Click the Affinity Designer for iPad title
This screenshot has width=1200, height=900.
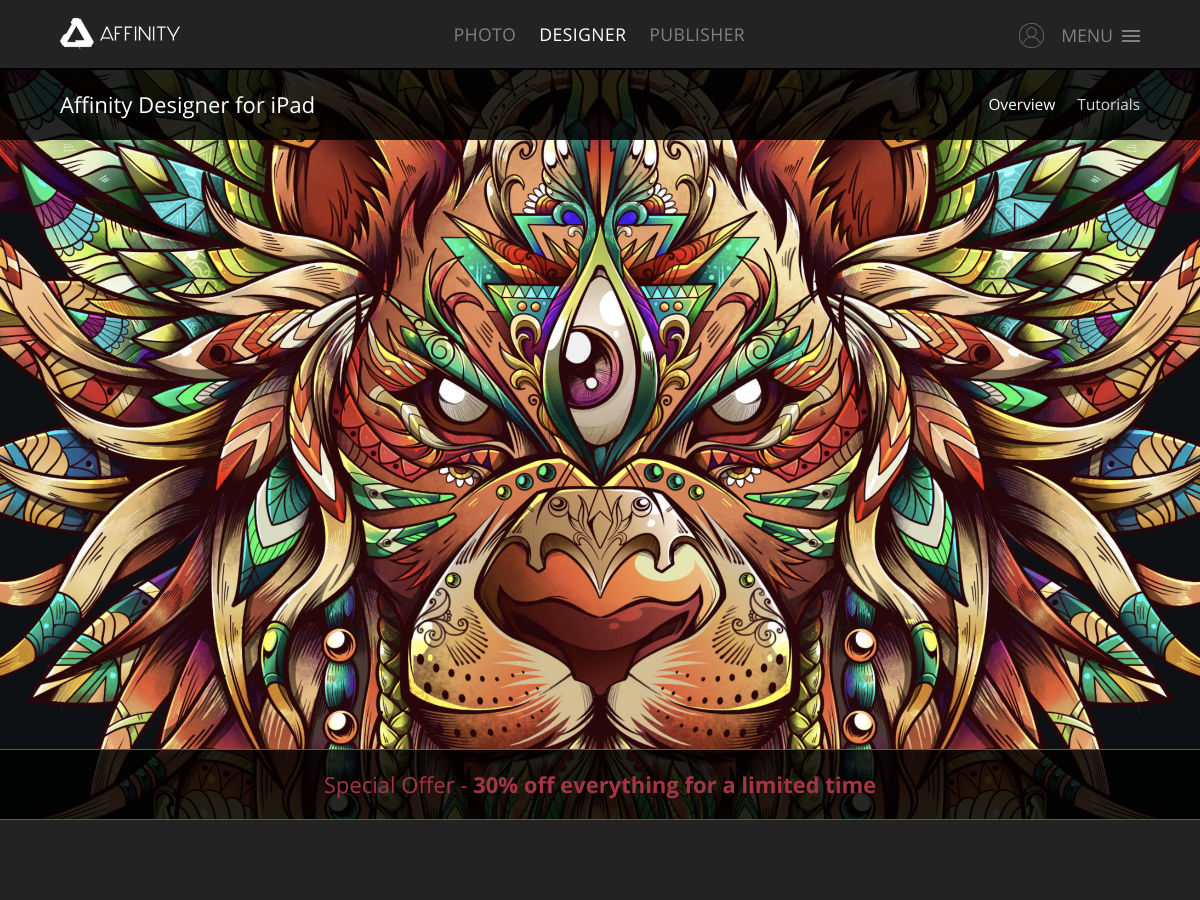click(x=187, y=105)
